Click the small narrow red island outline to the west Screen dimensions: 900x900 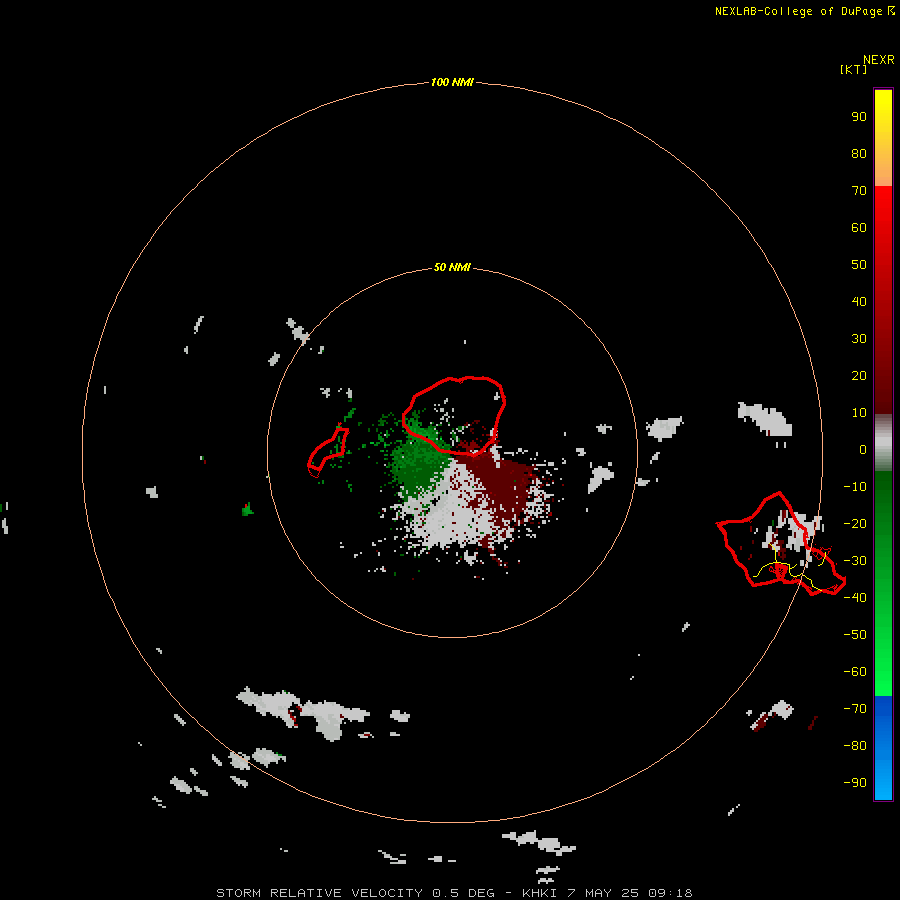(x=328, y=453)
